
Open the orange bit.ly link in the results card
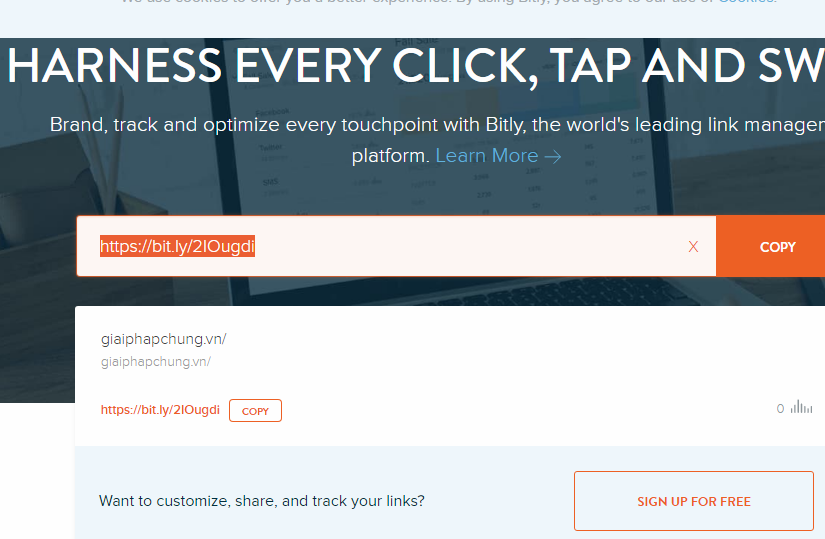coord(160,410)
